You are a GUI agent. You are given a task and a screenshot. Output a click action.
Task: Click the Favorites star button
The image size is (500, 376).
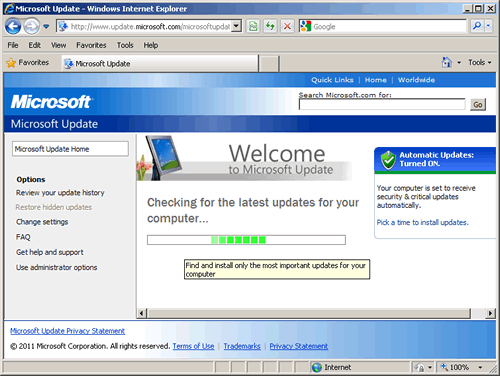click(28, 63)
